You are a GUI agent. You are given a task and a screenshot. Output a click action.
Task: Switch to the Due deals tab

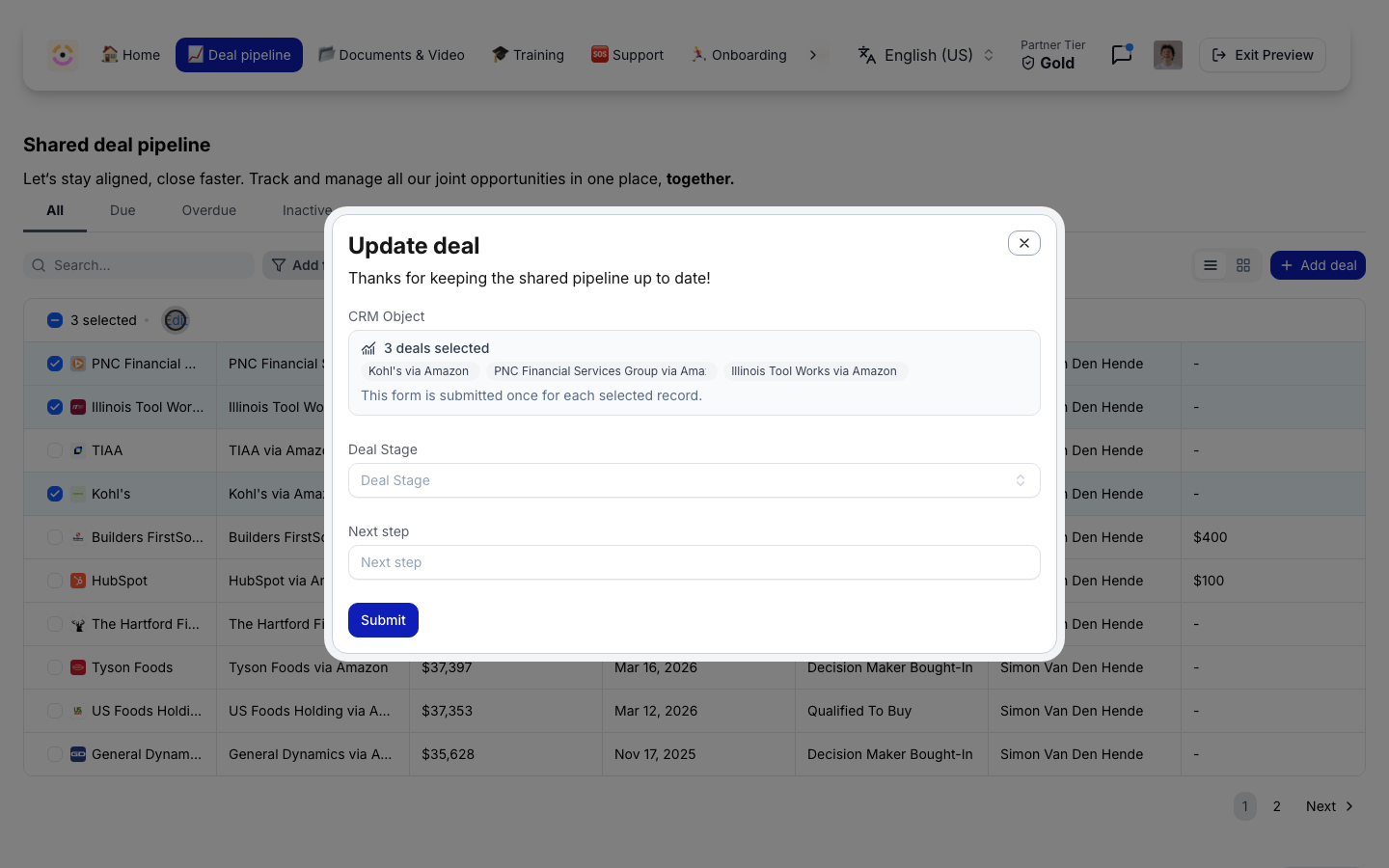click(x=123, y=210)
